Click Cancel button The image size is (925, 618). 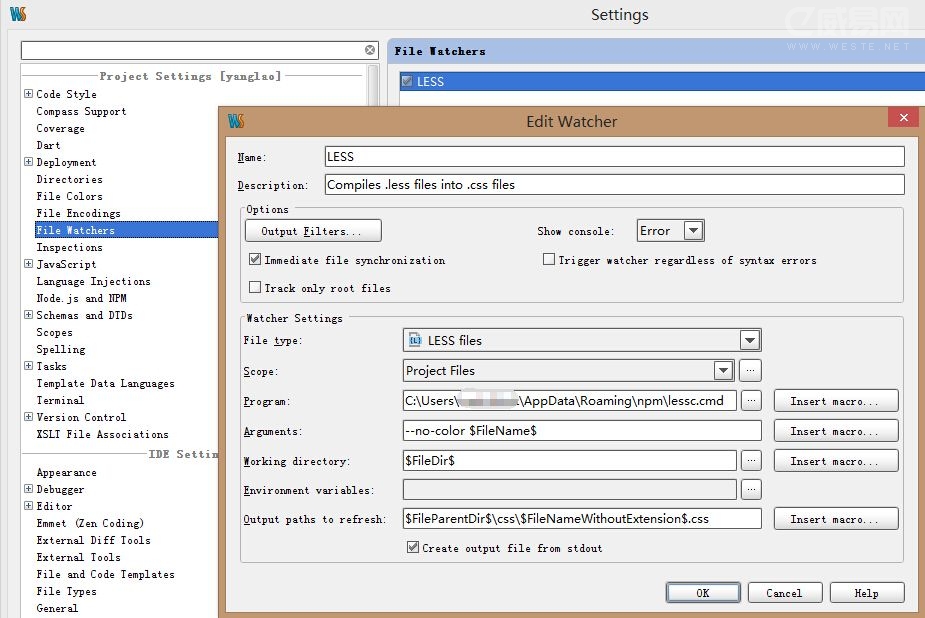click(x=785, y=593)
